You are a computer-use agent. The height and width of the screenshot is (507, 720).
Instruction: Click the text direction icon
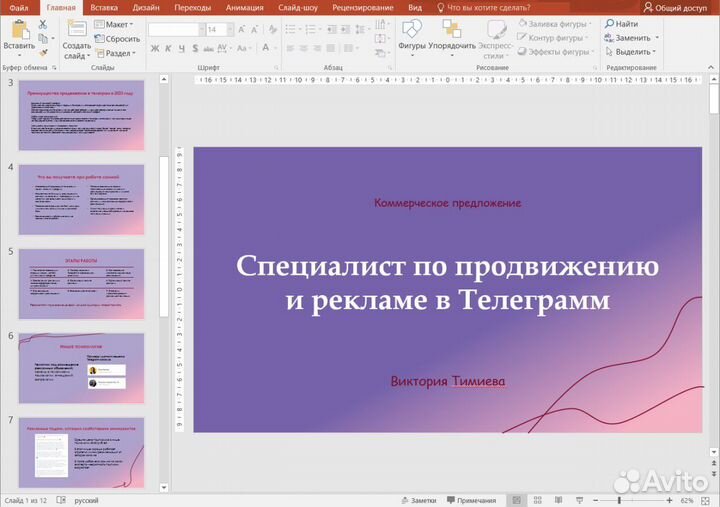(380, 25)
